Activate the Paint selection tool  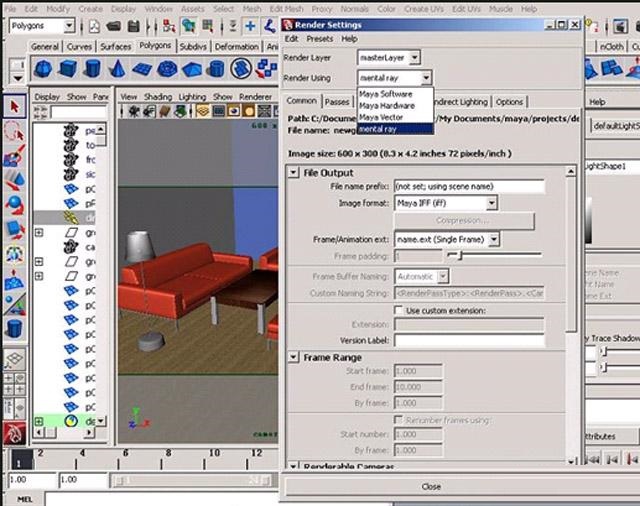(x=15, y=156)
